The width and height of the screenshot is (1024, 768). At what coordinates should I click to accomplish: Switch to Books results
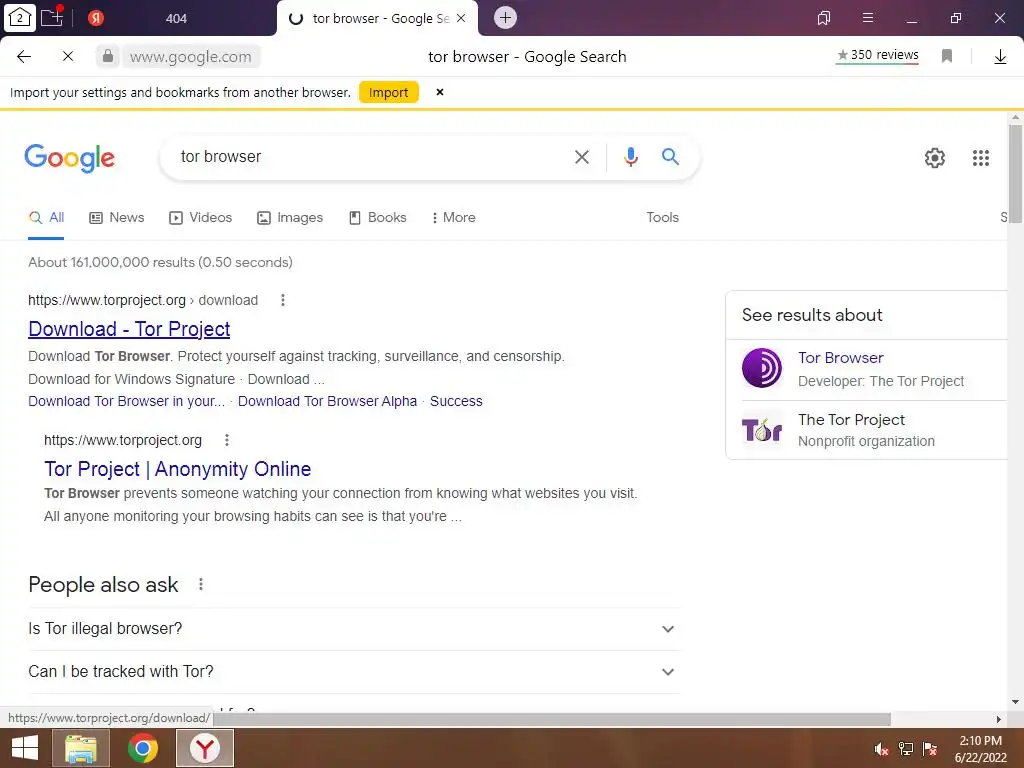377,217
